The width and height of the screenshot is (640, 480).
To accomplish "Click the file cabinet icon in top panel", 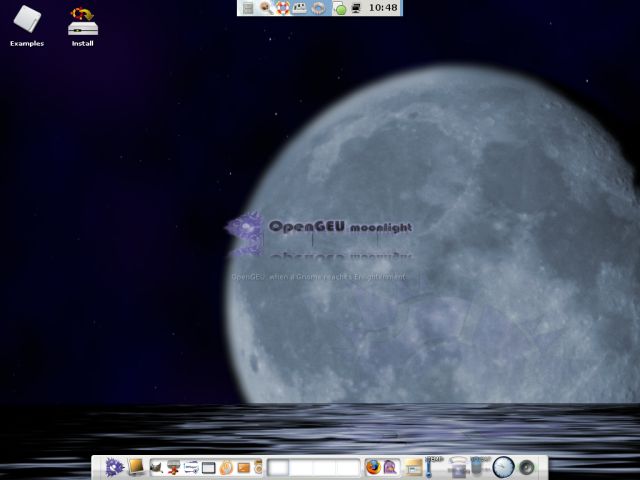I will click(x=248, y=8).
